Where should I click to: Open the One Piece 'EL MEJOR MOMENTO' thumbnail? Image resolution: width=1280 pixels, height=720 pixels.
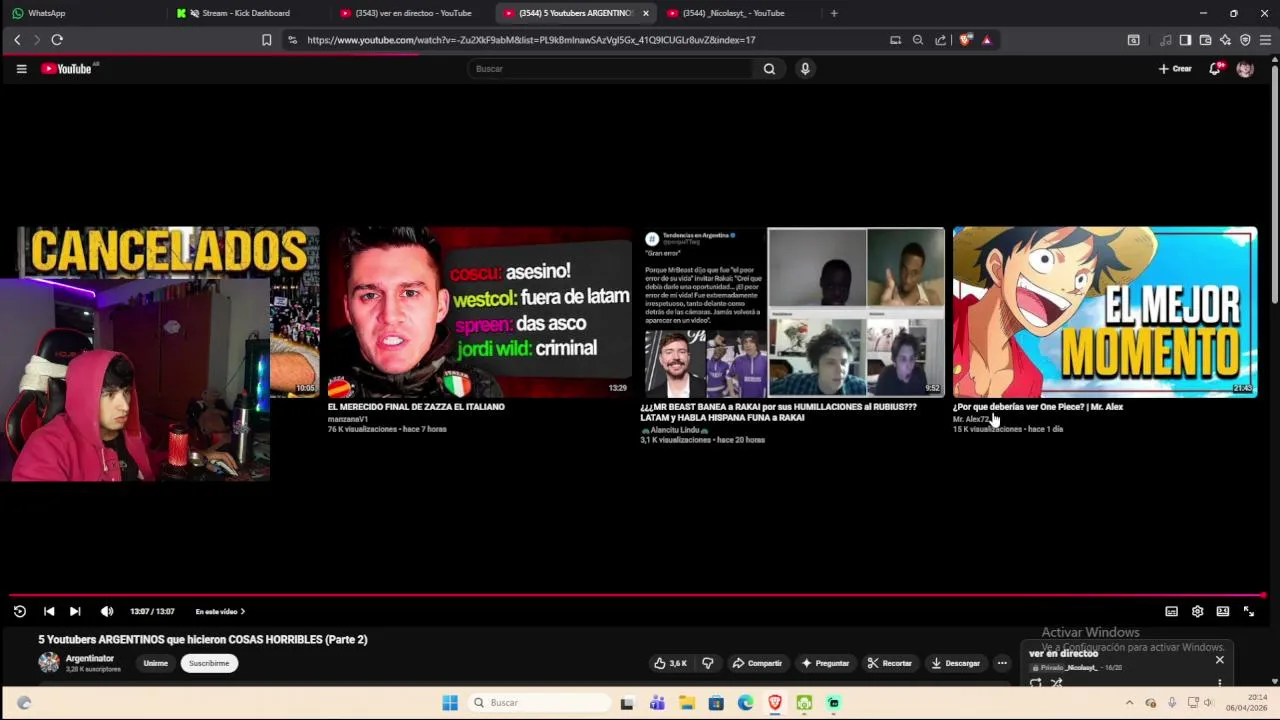pyautogui.click(x=1105, y=312)
